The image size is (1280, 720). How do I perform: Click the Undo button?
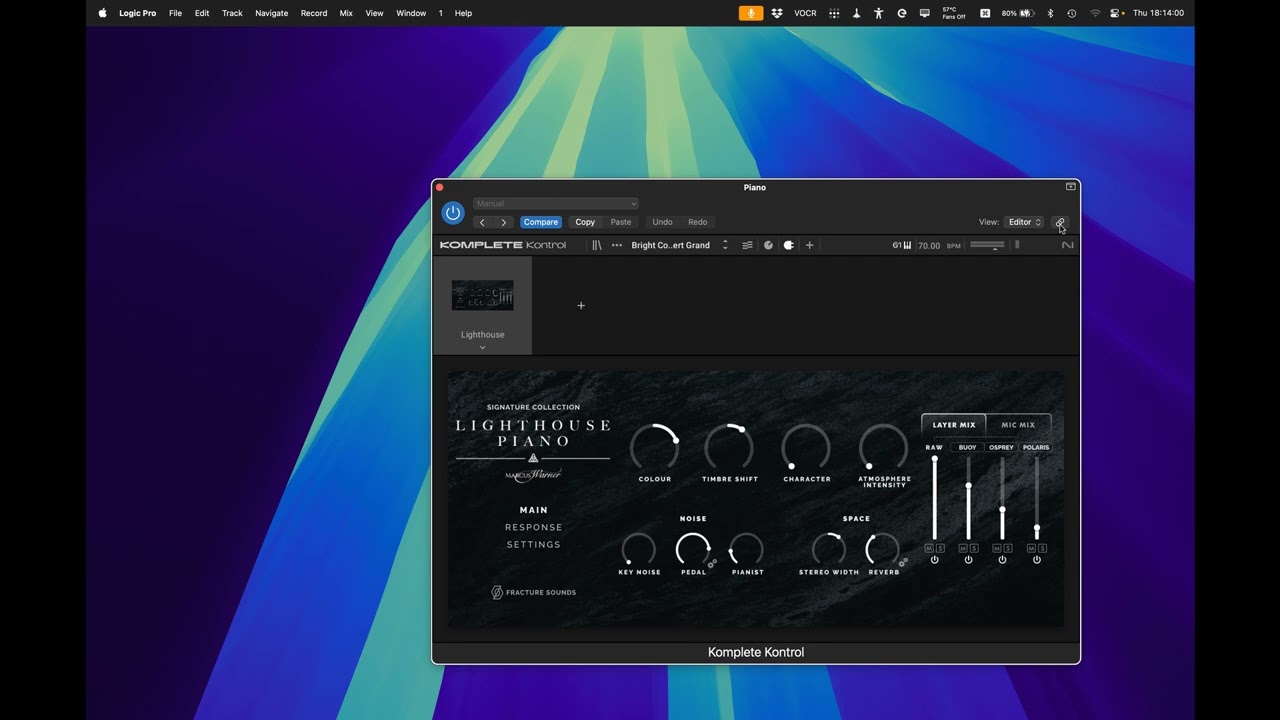click(662, 222)
